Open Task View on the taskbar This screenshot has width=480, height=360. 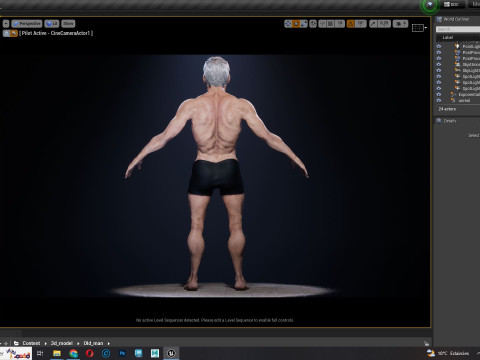point(40,353)
